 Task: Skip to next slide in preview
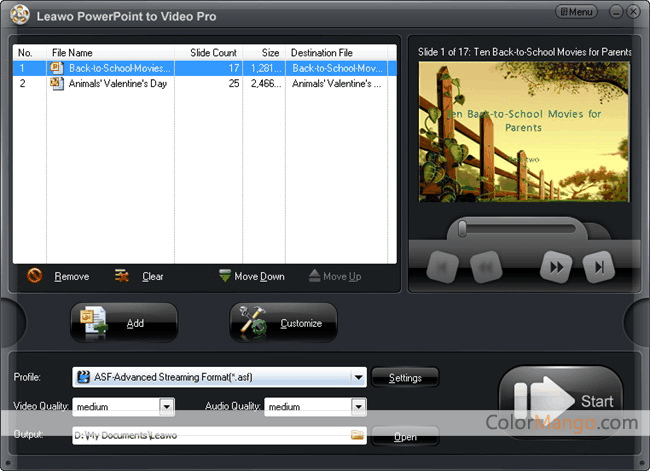click(598, 267)
